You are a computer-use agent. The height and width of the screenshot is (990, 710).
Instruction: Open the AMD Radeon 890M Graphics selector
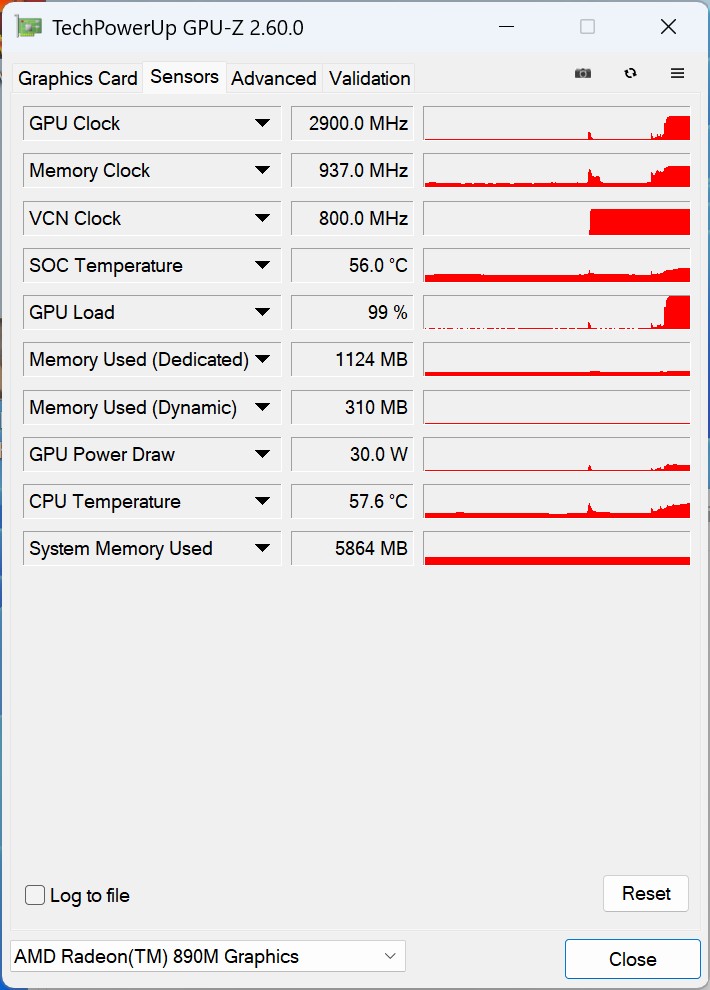tap(208, 956)
